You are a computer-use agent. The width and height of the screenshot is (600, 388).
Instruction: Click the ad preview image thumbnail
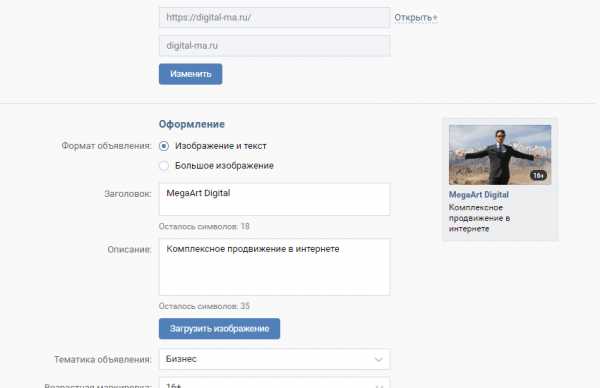point(500,155)
